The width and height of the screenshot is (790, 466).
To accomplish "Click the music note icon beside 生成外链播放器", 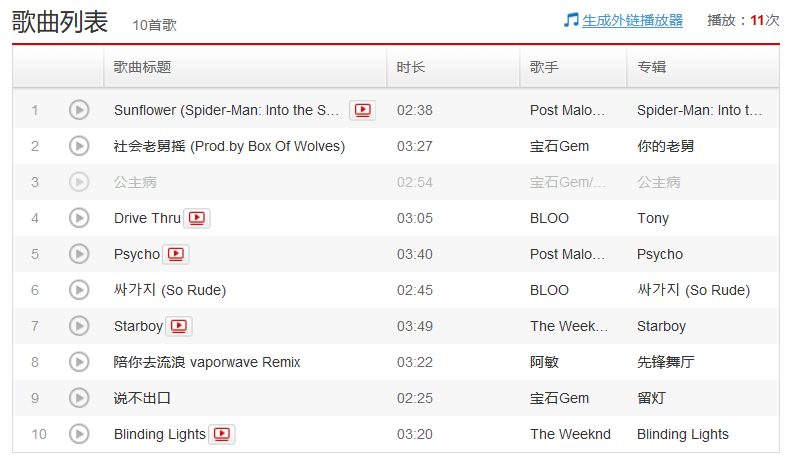I will pyautogui.click(x=571, y=20).
